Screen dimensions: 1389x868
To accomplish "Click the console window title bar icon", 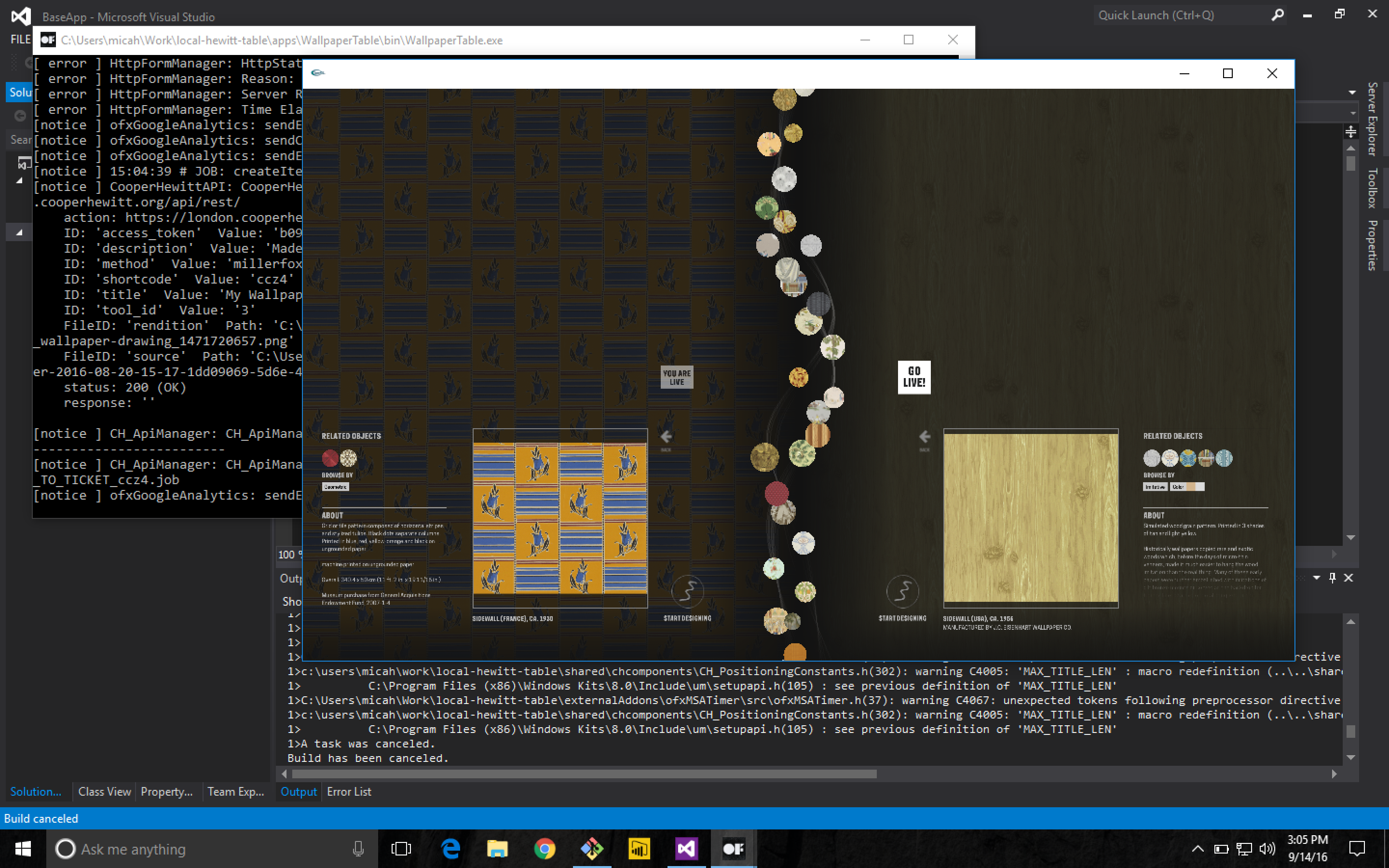I will (48, 40).
